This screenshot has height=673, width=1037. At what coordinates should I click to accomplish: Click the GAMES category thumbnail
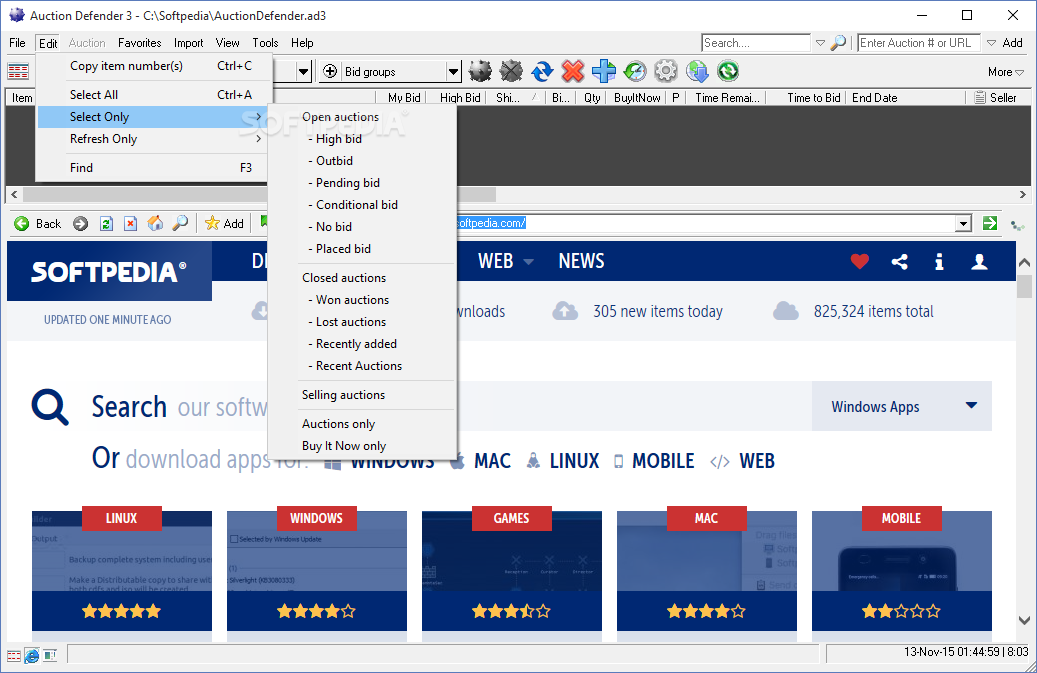[x=512, y=571]
